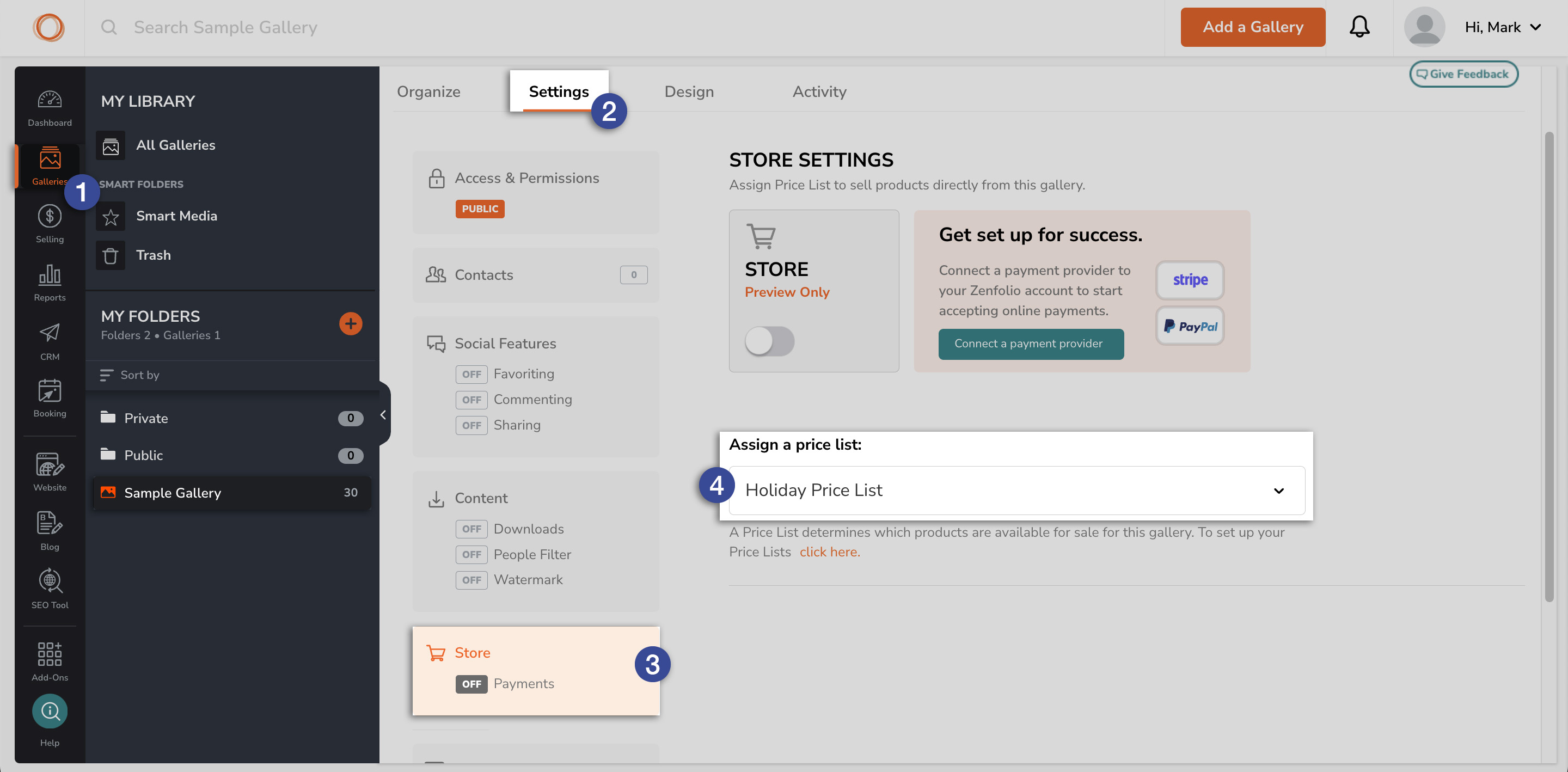Open the Dashboard from the sidebar
Image resolution: width=1568 pixels, height=772 pixels.
pos(50,108)
